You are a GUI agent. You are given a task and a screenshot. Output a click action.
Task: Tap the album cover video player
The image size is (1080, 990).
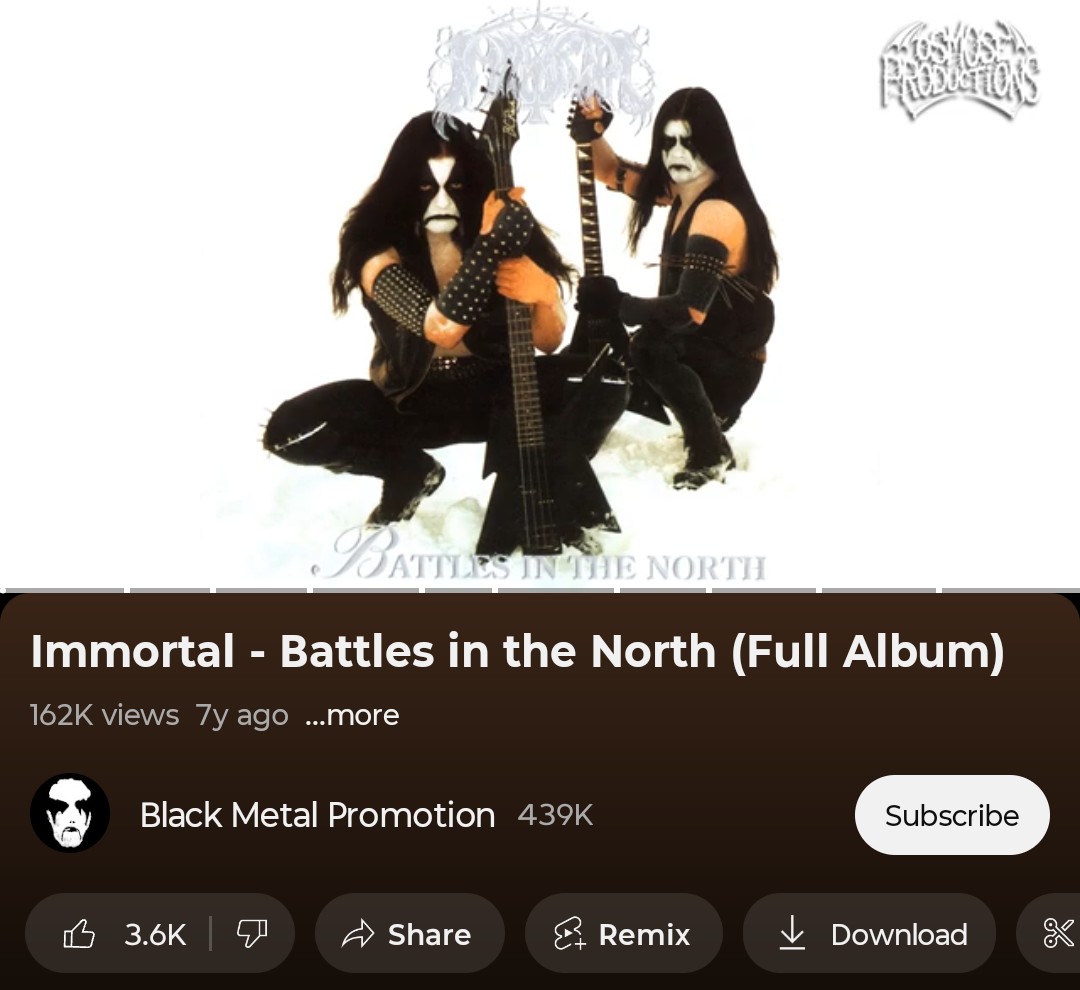(540, 293)
